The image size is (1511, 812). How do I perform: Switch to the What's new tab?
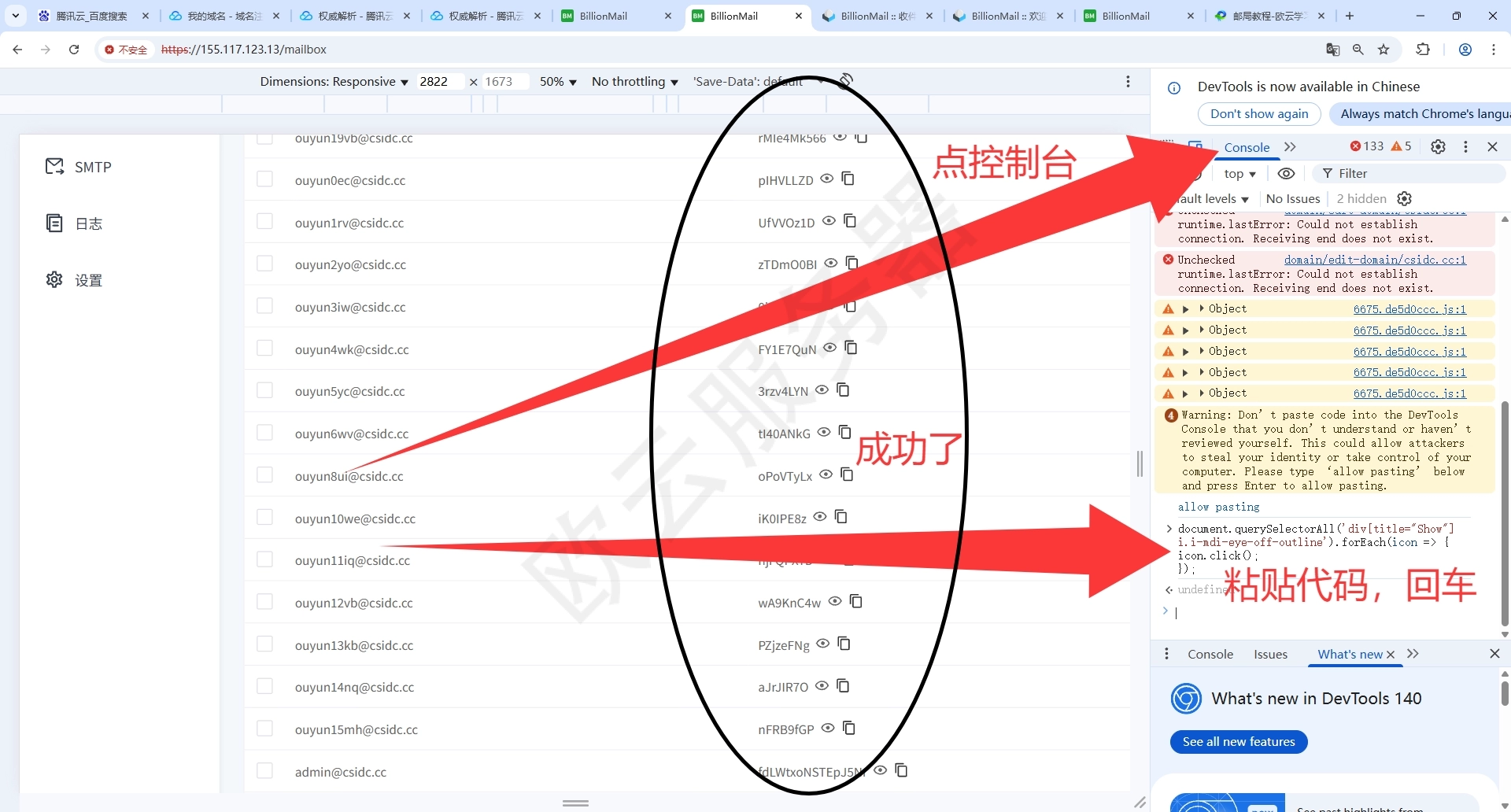1348,654
